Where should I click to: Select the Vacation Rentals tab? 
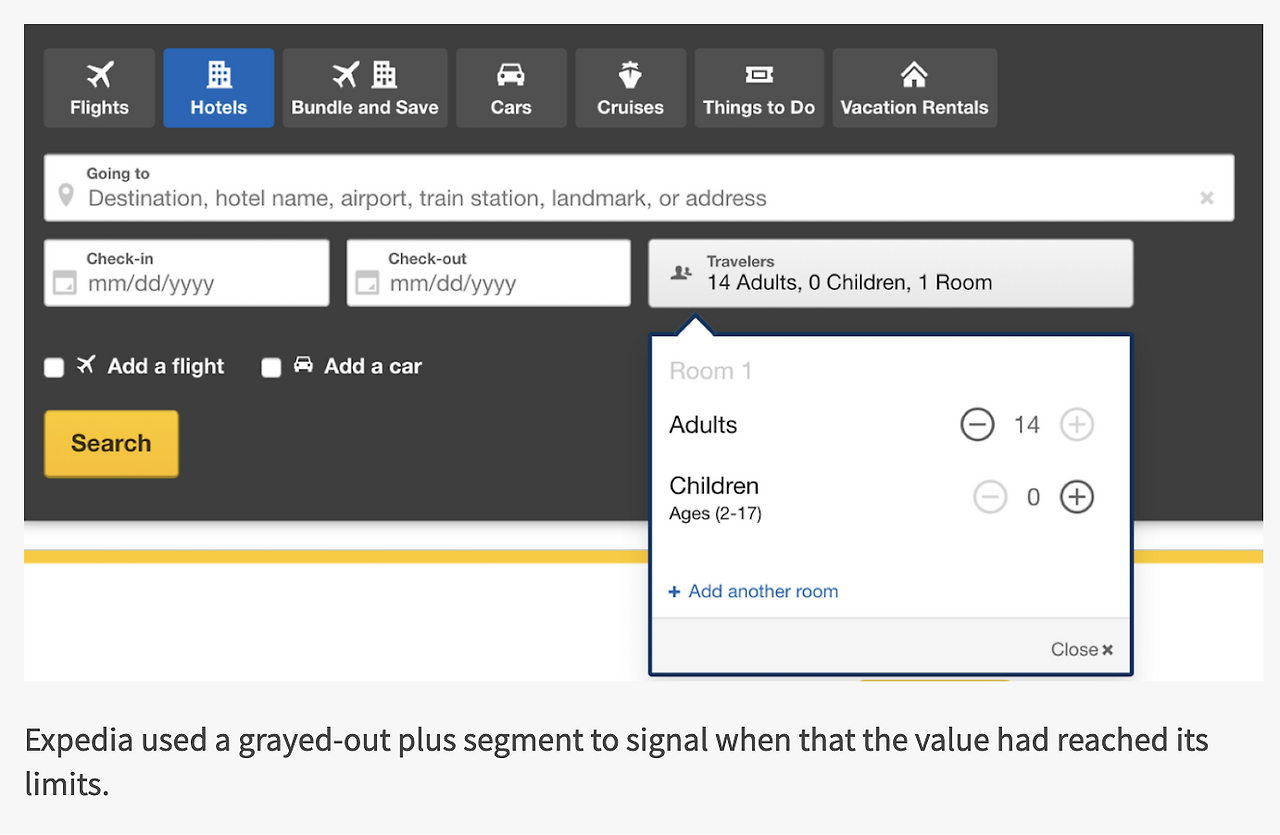point(914,88)
